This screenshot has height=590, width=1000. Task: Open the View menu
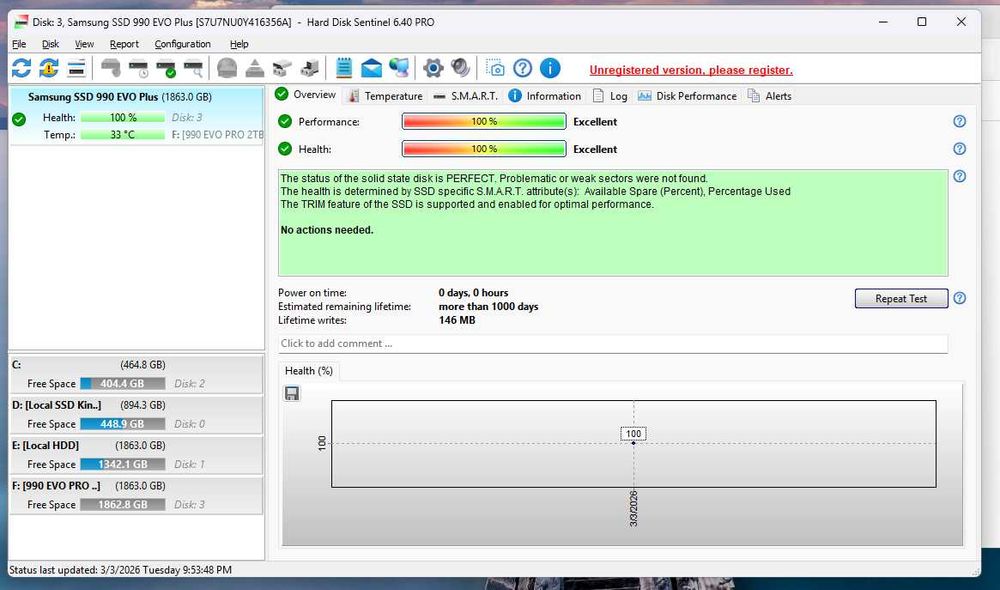click(x=84, y=44)
